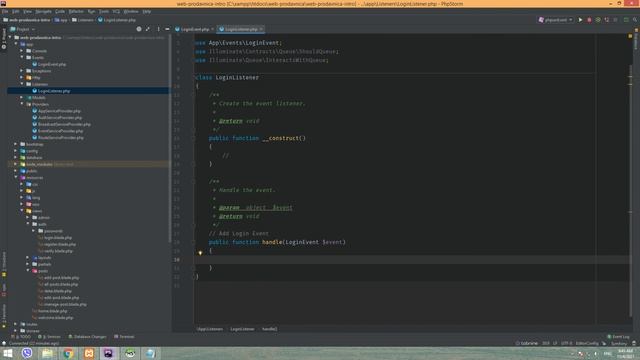This screenshot has height=360, width=640.
Task: Expand the database folder
Action: click(x=16, y=158)
